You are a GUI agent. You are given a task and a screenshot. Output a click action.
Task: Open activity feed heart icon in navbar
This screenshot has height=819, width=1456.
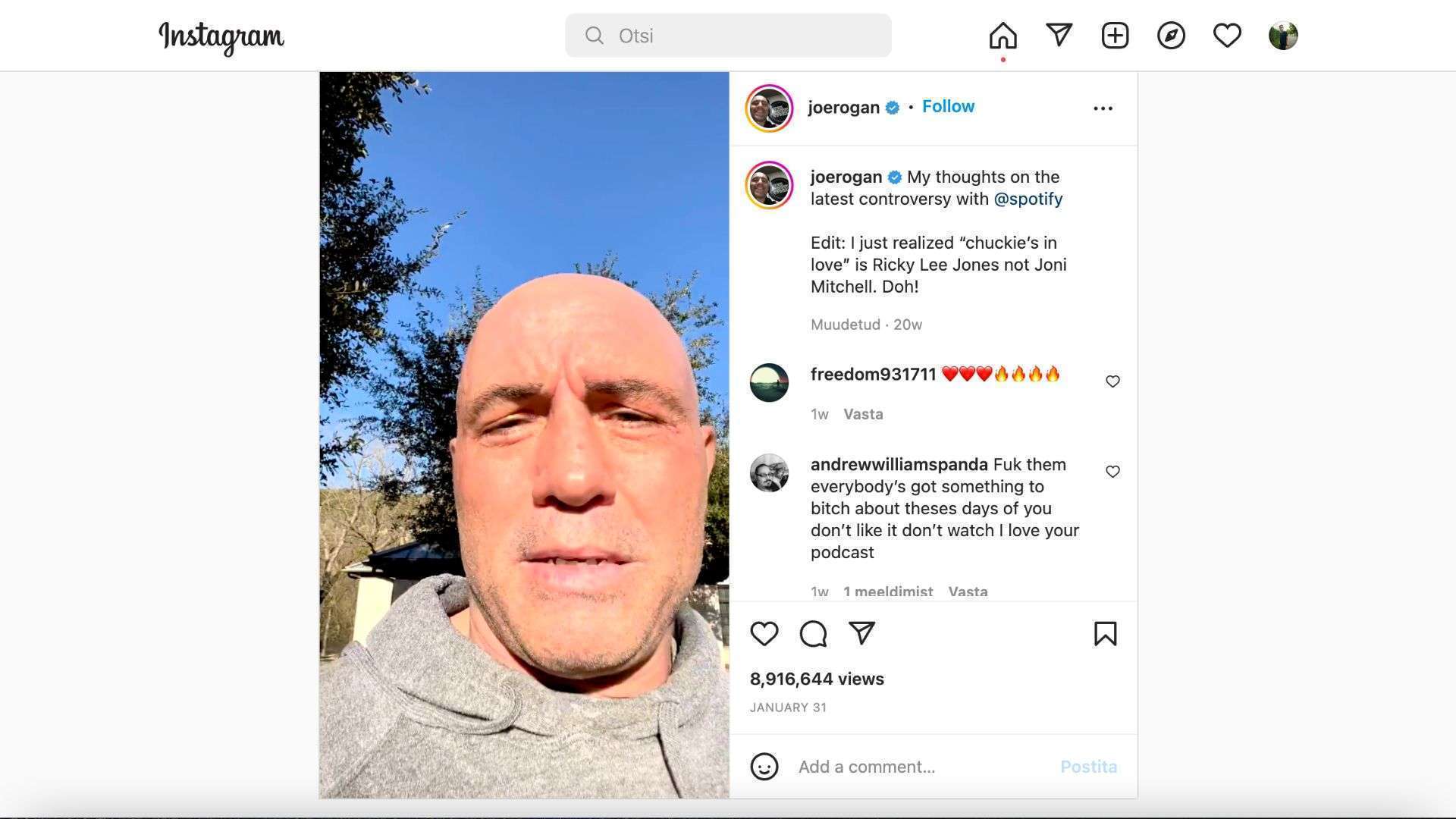tap(1227, 36)
